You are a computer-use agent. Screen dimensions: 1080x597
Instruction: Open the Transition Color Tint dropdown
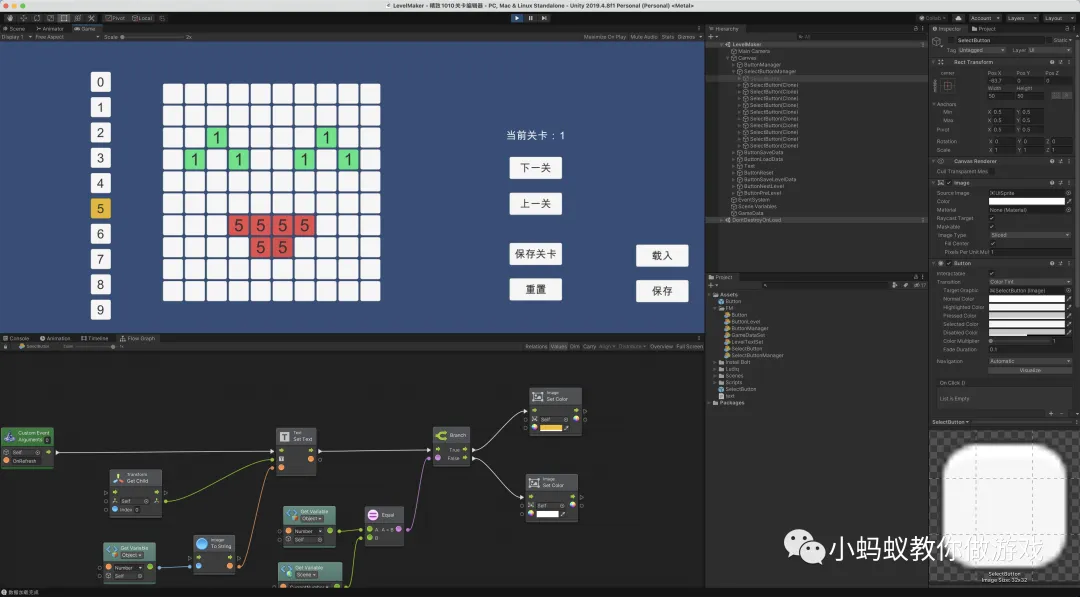1030,282
